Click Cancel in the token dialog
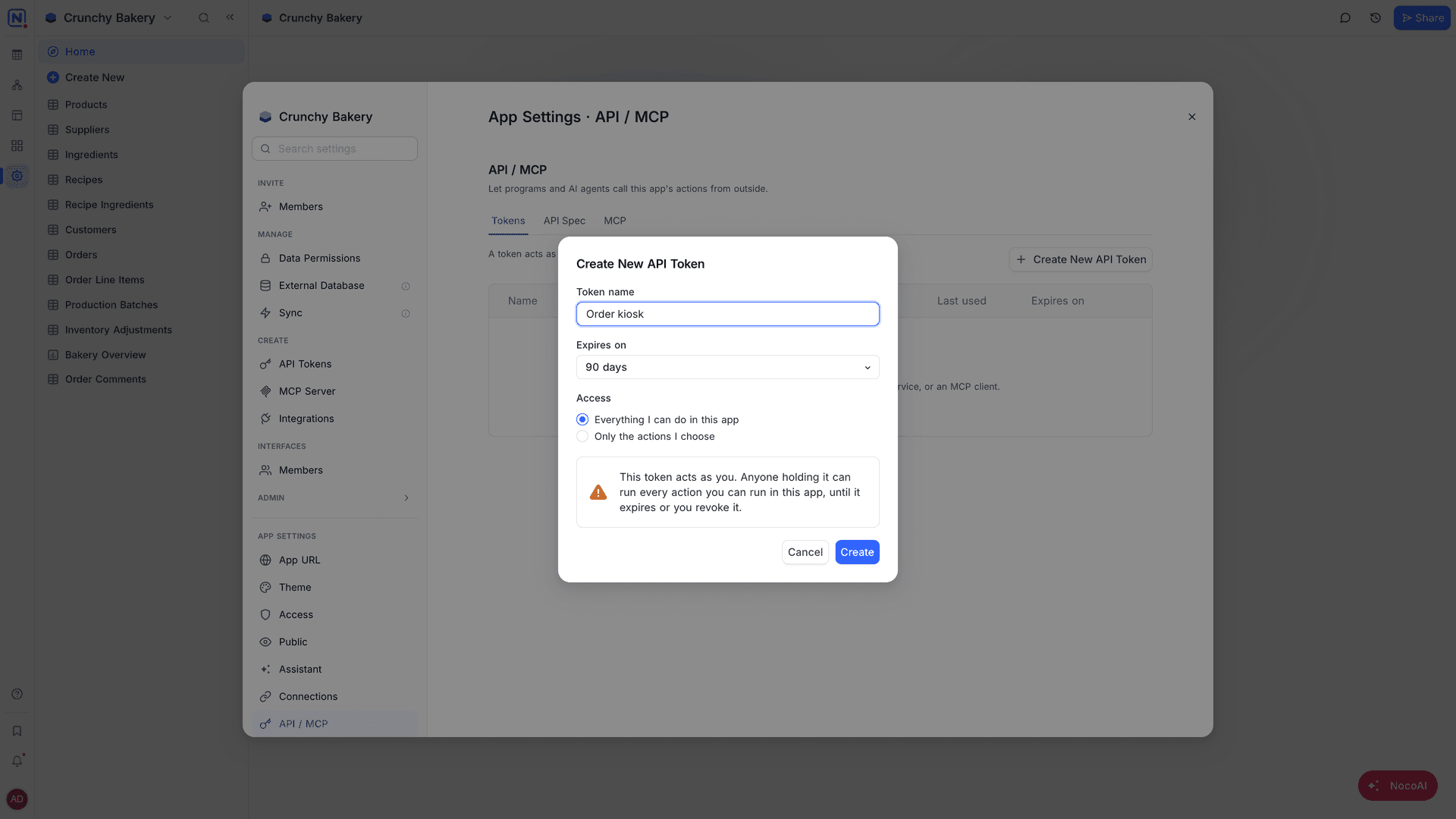 (805, 552)
